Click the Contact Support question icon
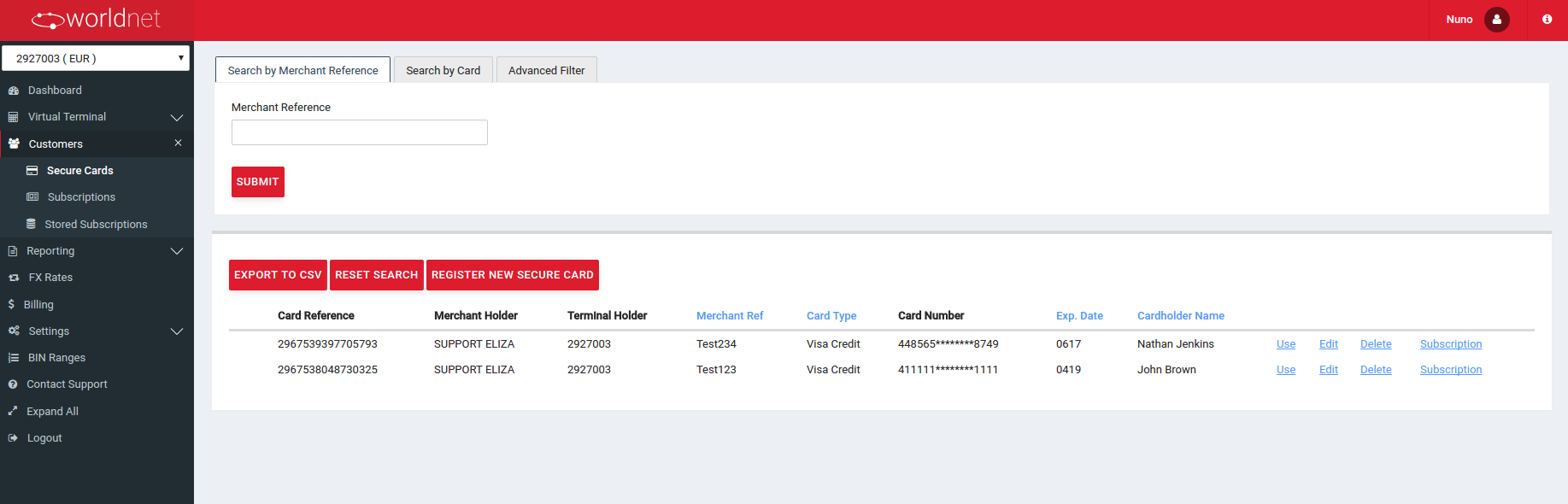Screen dimensions: 1568x504 tap(13, 384)
